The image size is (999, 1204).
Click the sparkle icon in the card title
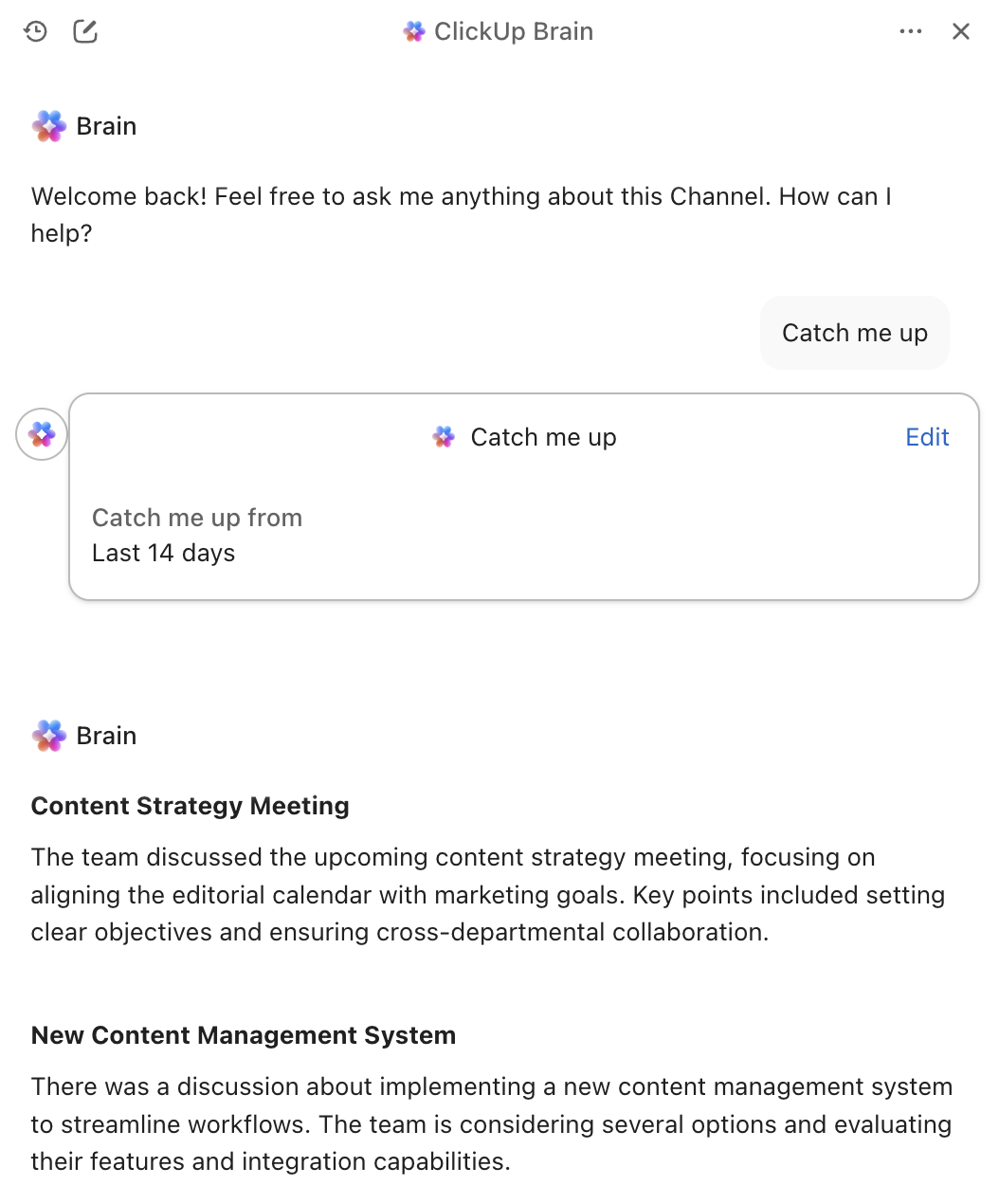click(x=444, y=437)
